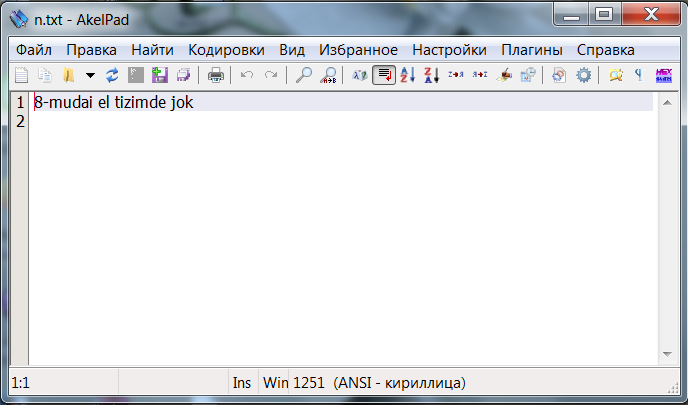The width and height of the screenshot is (688, 405).
Task: Click the Undo arrow icon
Action: [x=247, y=75]
